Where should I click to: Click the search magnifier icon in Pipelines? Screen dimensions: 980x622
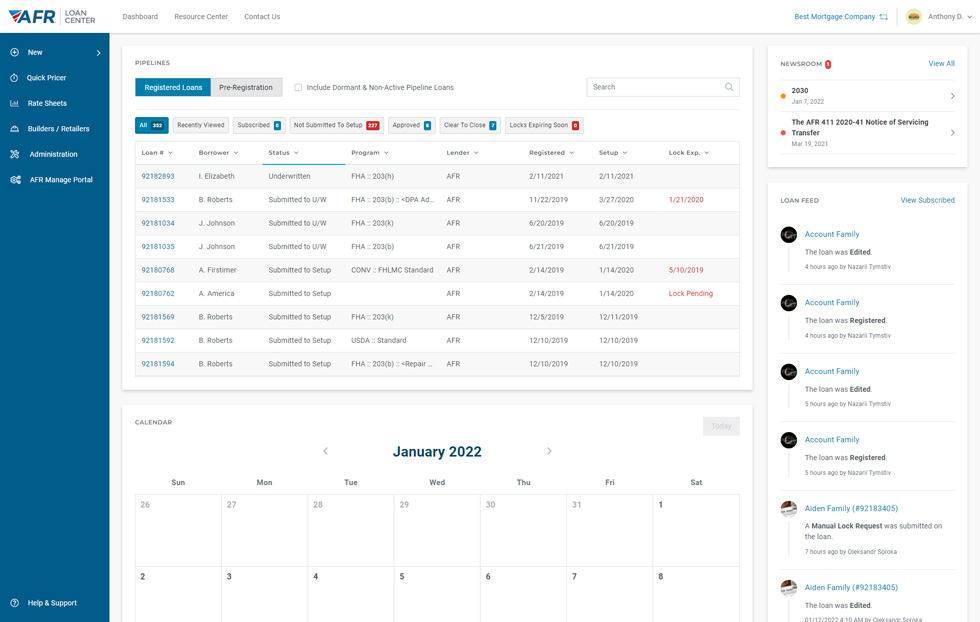[x=729, y=87]
